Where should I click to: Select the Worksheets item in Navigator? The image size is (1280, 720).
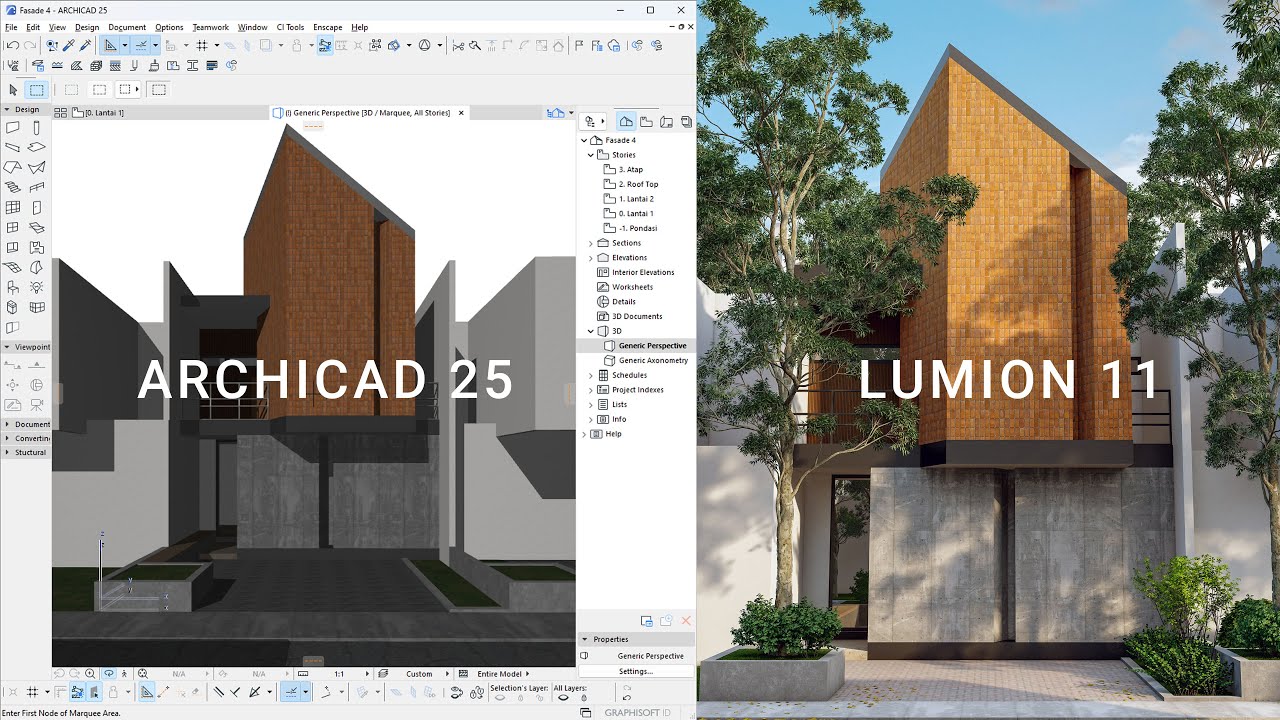click(632, 287)
